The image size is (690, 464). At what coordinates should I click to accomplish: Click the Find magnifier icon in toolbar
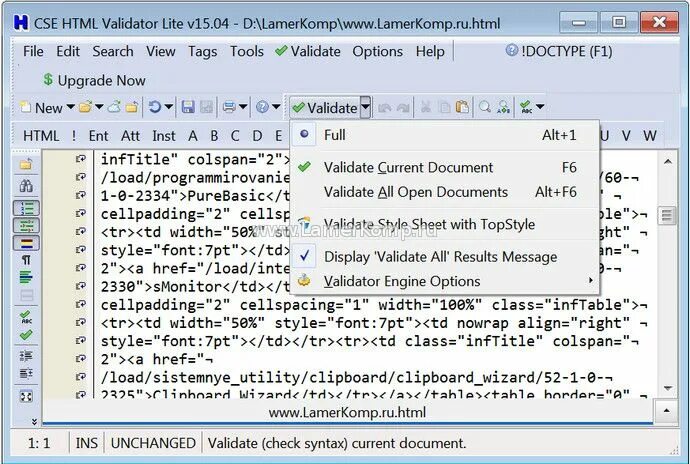(485, 107)
